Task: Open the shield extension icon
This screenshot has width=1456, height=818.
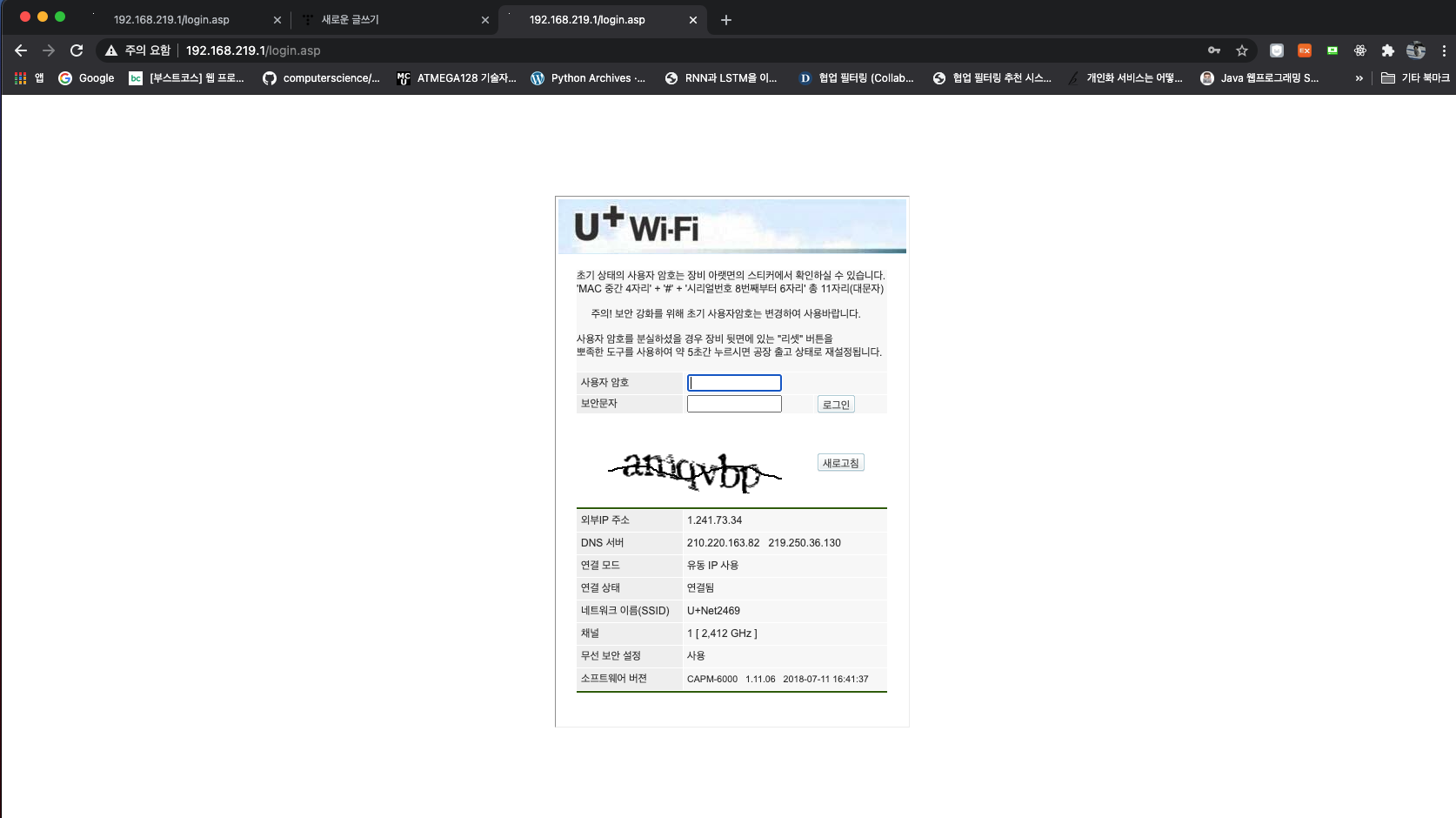Action: coord(1277,50)
